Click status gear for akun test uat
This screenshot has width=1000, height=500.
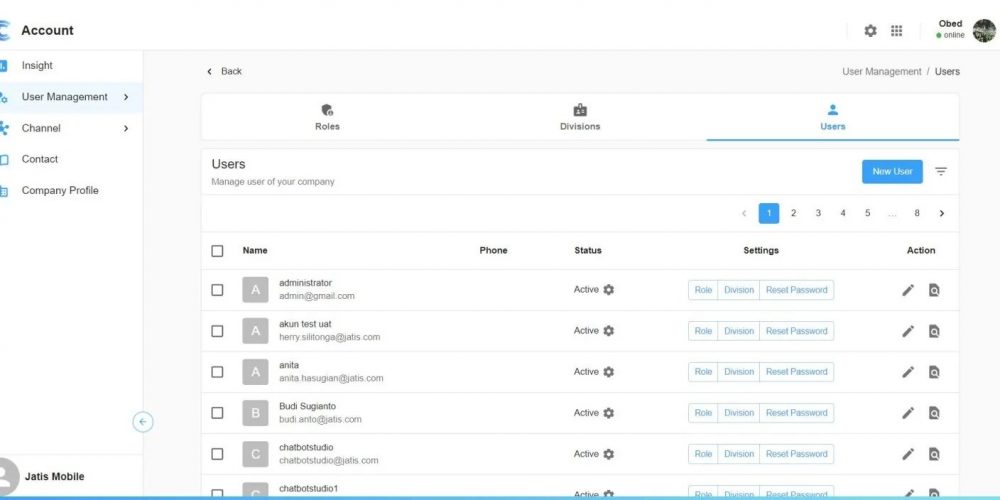(609, 331)
